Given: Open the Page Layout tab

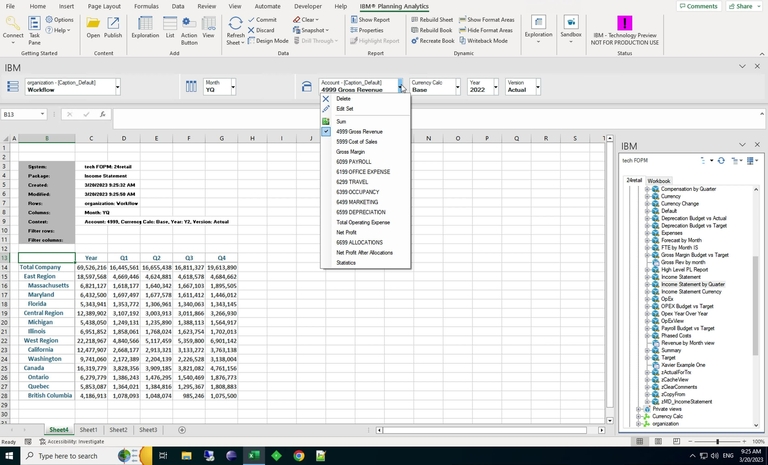Looking at the screenshot, I should [104, 6].
